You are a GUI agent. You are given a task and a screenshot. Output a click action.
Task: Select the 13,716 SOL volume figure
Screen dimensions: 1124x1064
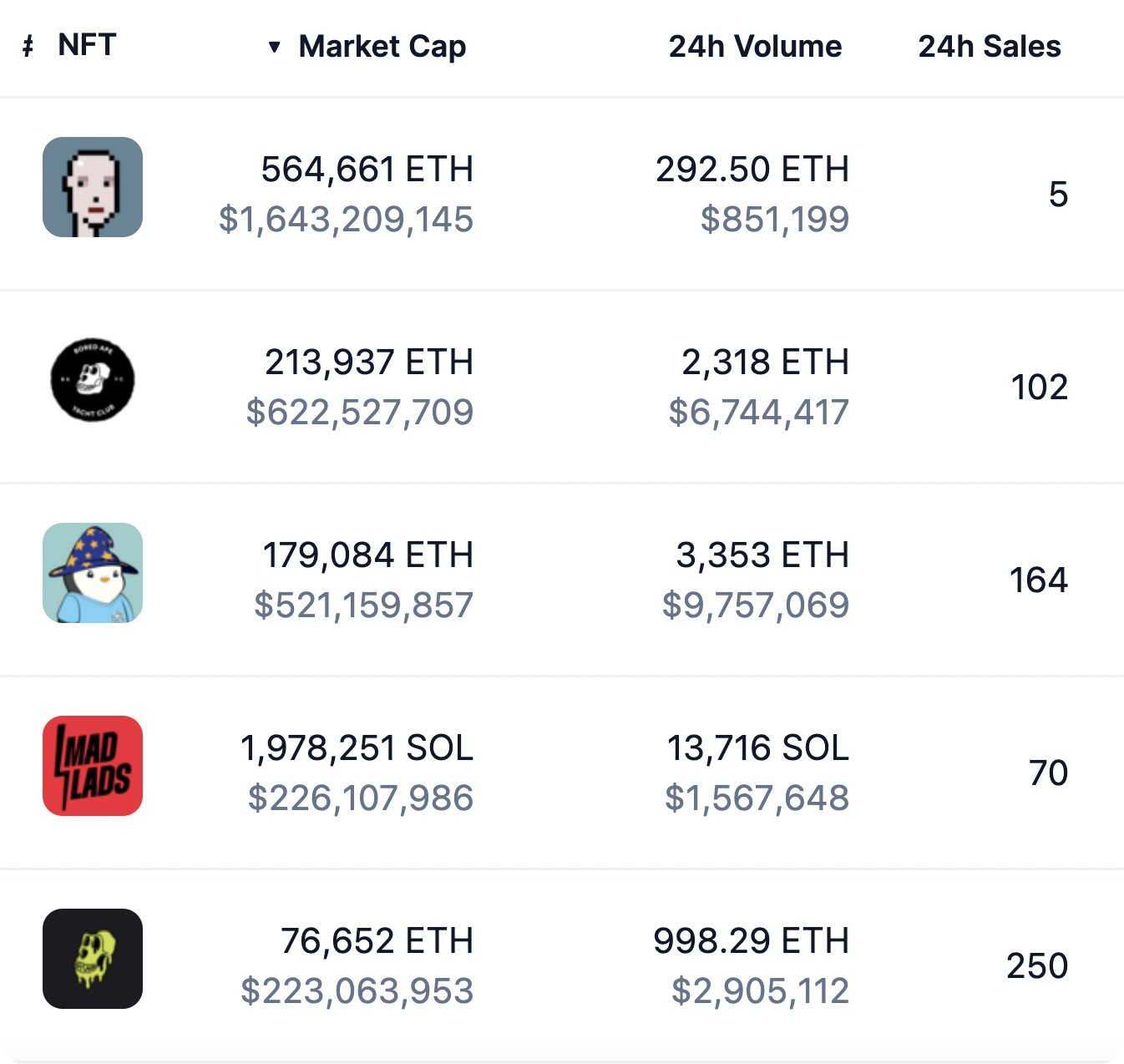point(757,748)
